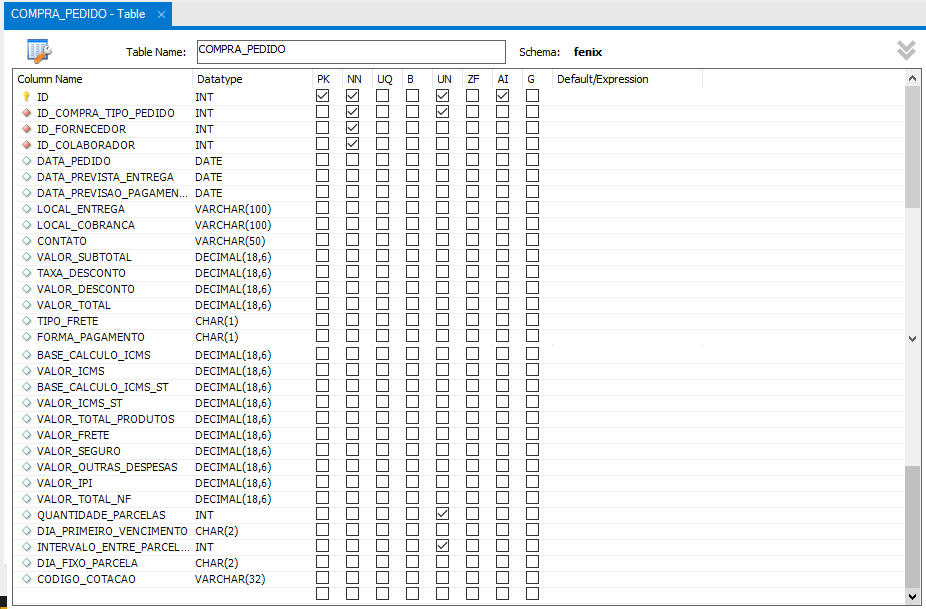Check the PK checkbox in empty new row
Image resolution: width=926 pixels, height=609 pixels.
pyautogui.click(x=322, y=593)
